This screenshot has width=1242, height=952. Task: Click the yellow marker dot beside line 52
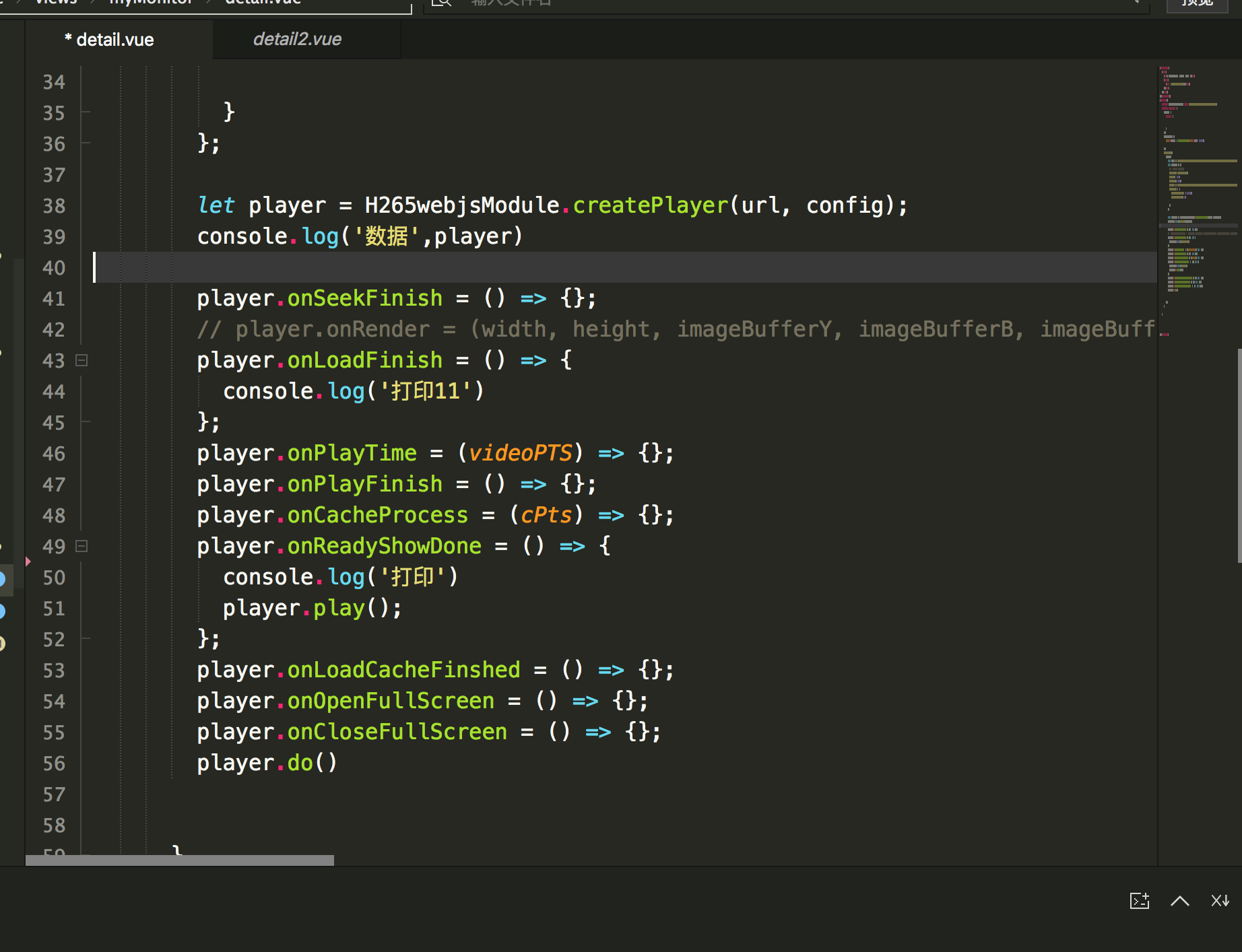(3, 643)
